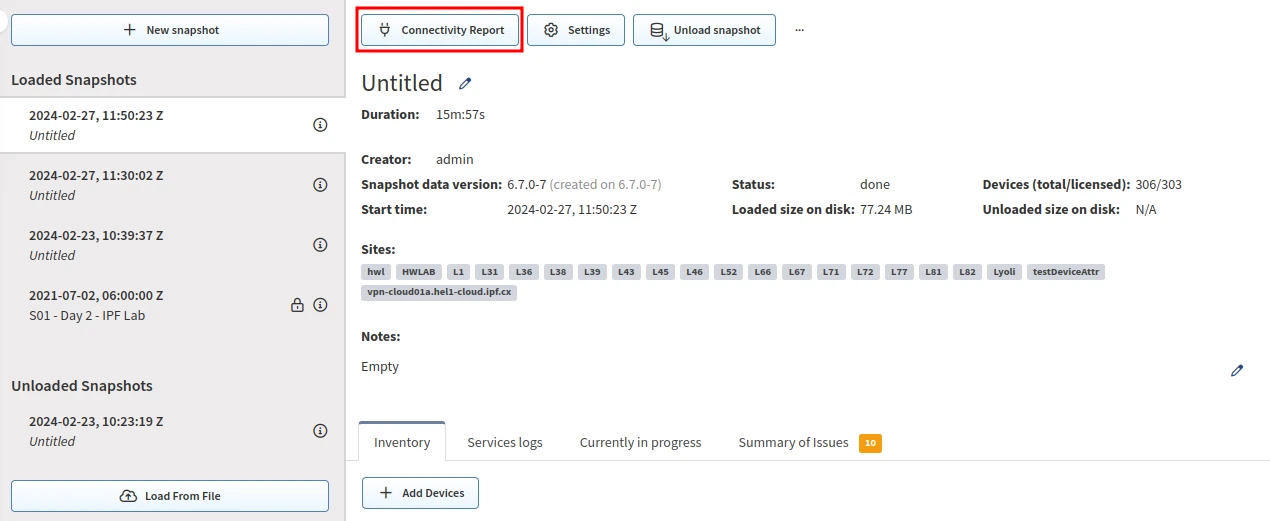Edit the Untitled snapshot name pencil

(465, 83)
